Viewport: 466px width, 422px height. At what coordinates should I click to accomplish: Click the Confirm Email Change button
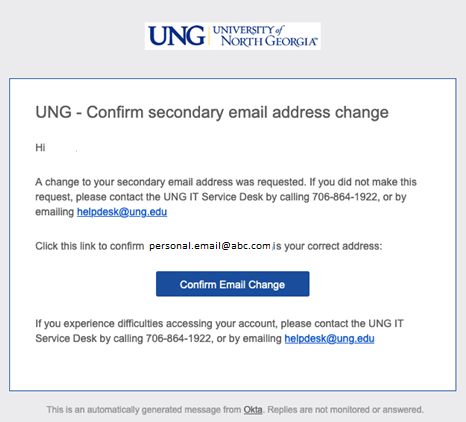(233, 284)
